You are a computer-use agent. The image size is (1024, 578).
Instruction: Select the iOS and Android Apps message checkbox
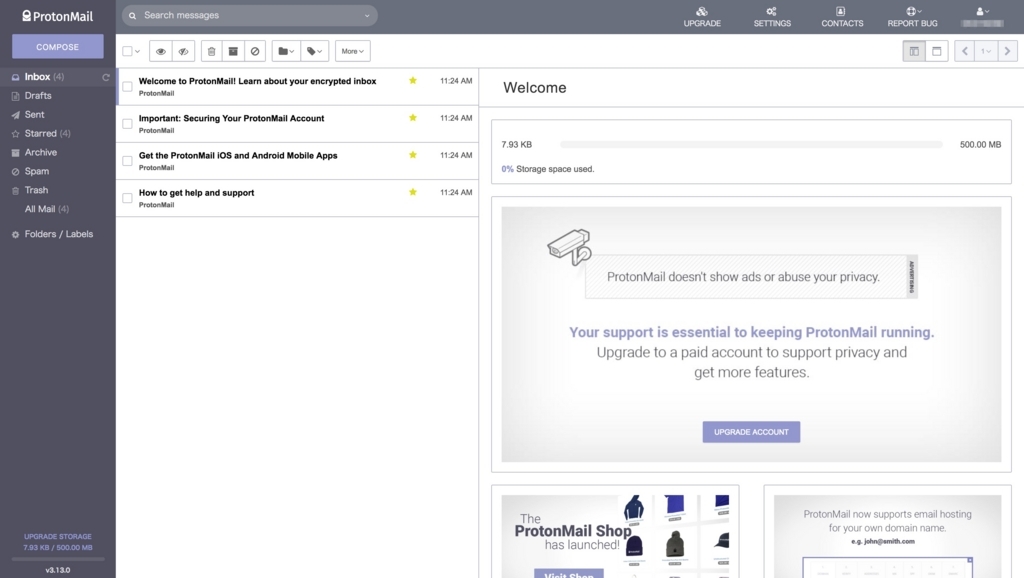coord(127,161)
